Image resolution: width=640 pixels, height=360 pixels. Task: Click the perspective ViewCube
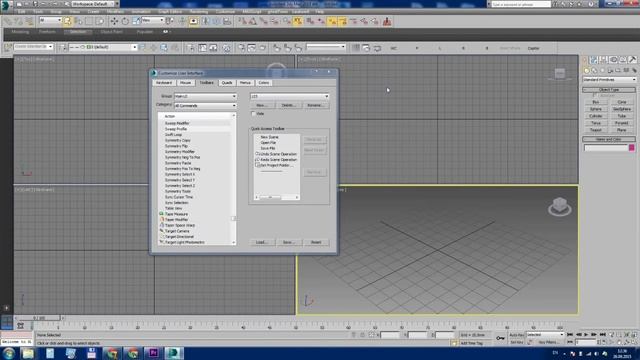click(x=560, y=206)
